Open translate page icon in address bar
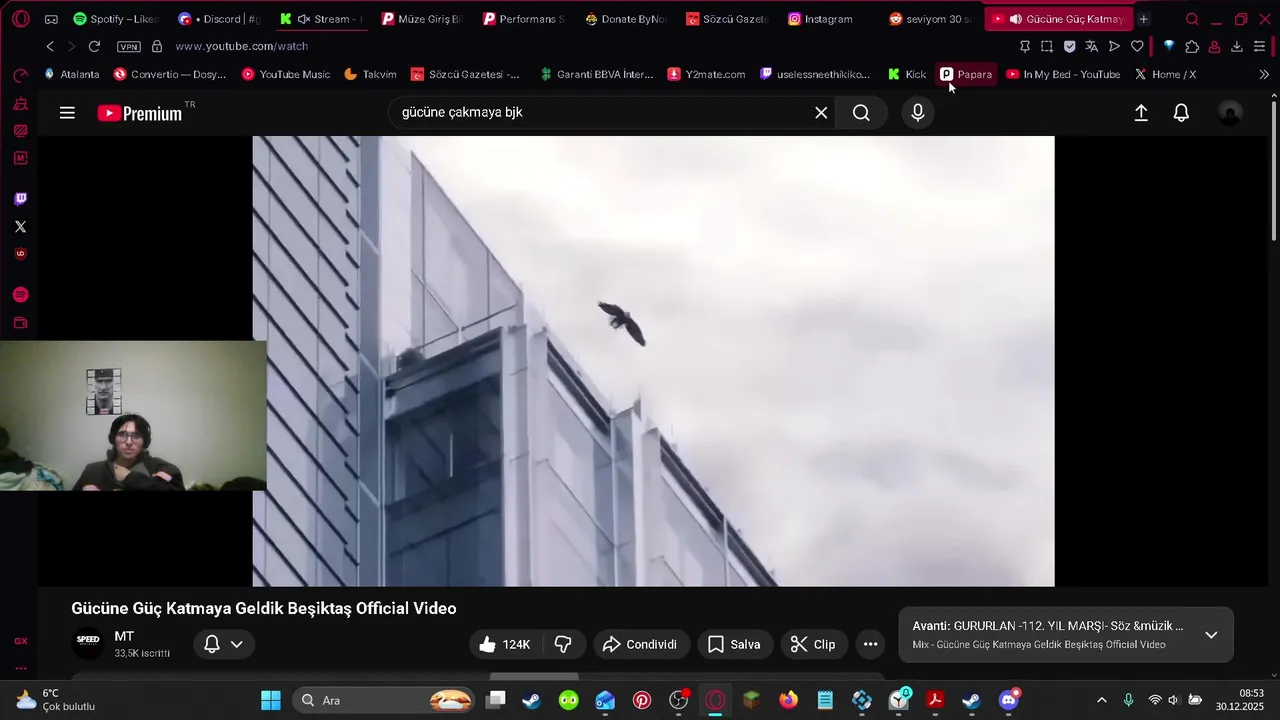Image resolution: width=1280 pixels, height=720 pixels. tap(1092, 46)
